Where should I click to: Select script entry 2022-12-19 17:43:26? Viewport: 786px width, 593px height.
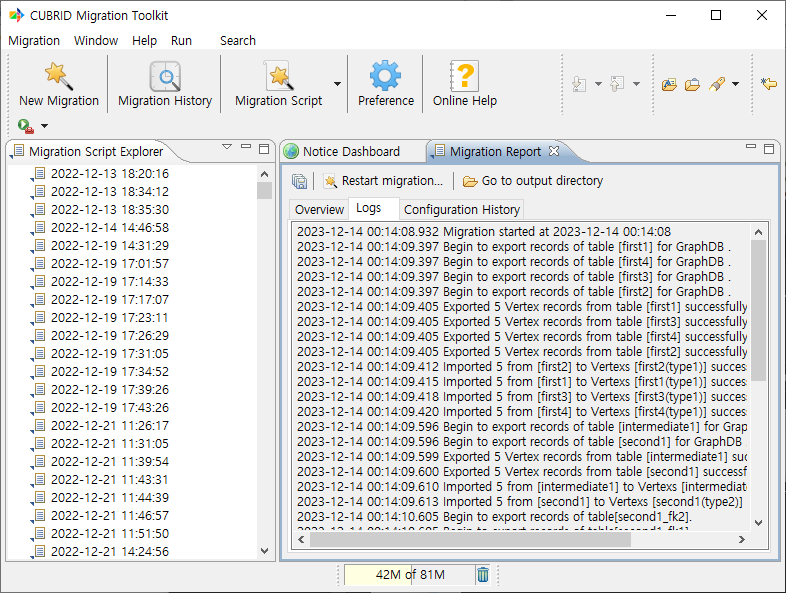(110, 408)
